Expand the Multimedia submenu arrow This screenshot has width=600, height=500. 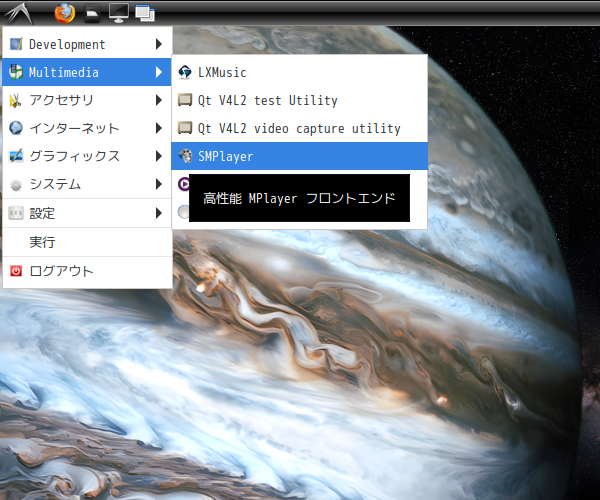(159, 72)
